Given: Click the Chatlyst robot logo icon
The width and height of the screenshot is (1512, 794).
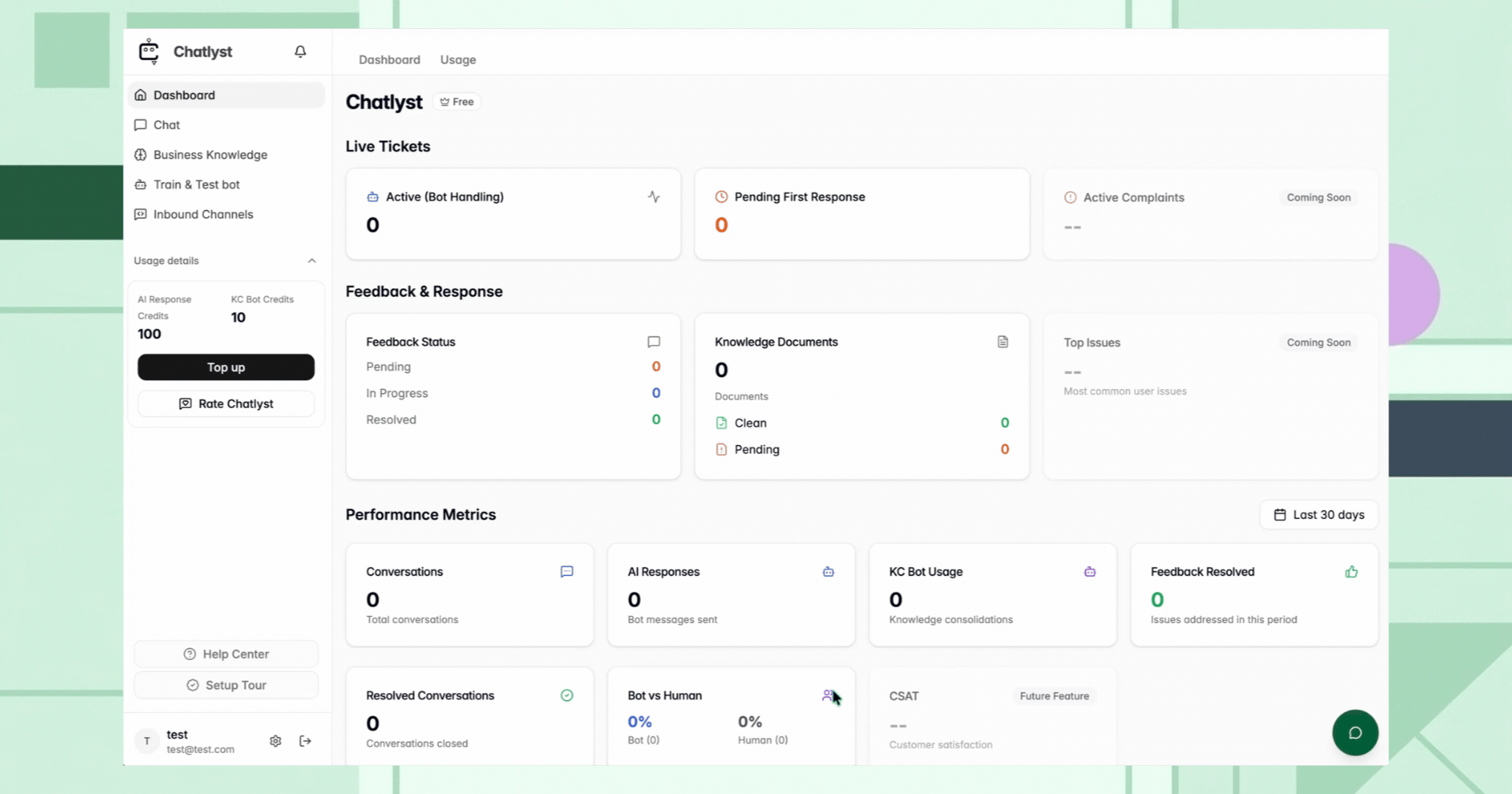Looking at the screenshot, I should tap(149, 51).
